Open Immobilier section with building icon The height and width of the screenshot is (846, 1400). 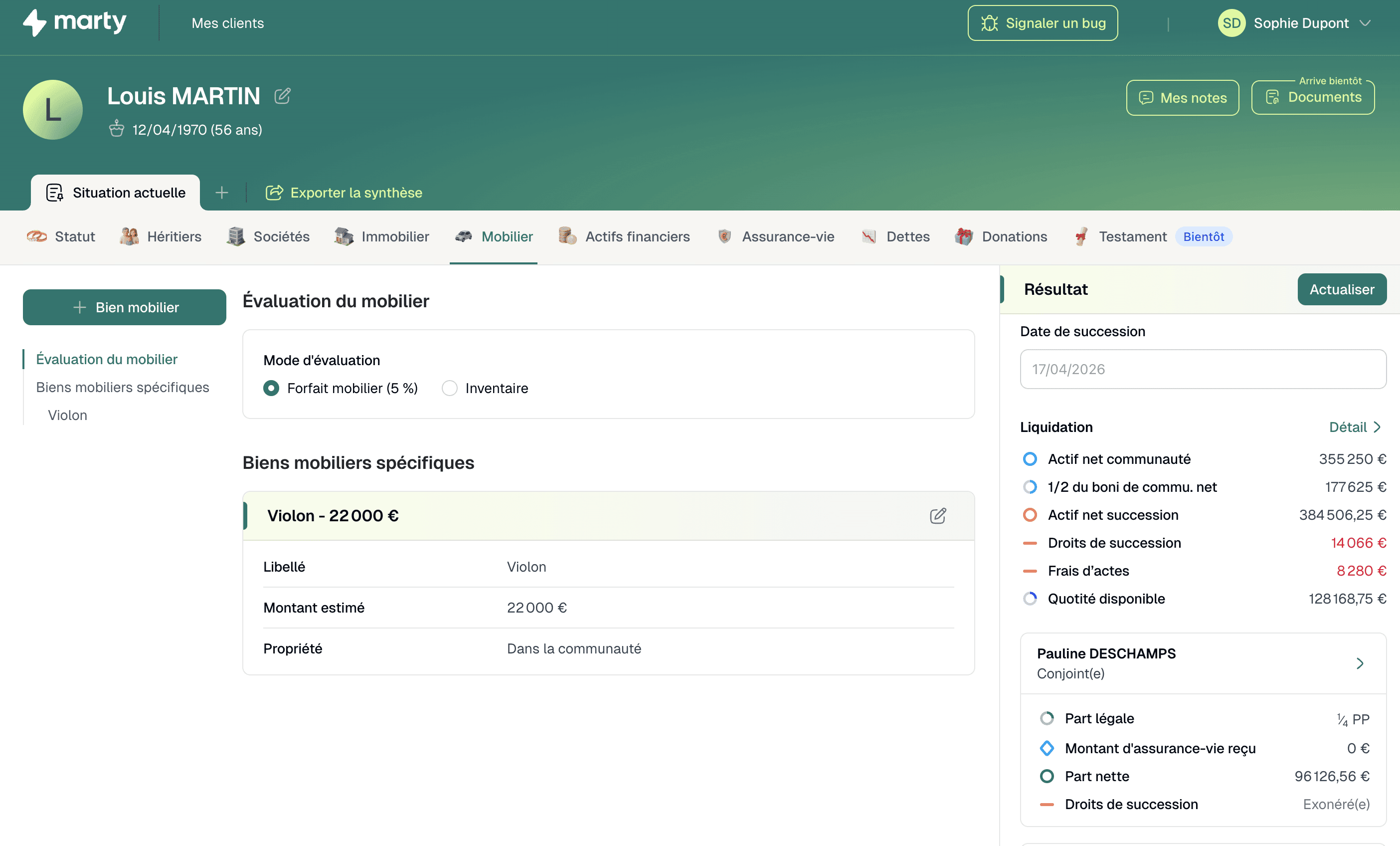click(382, 236)
